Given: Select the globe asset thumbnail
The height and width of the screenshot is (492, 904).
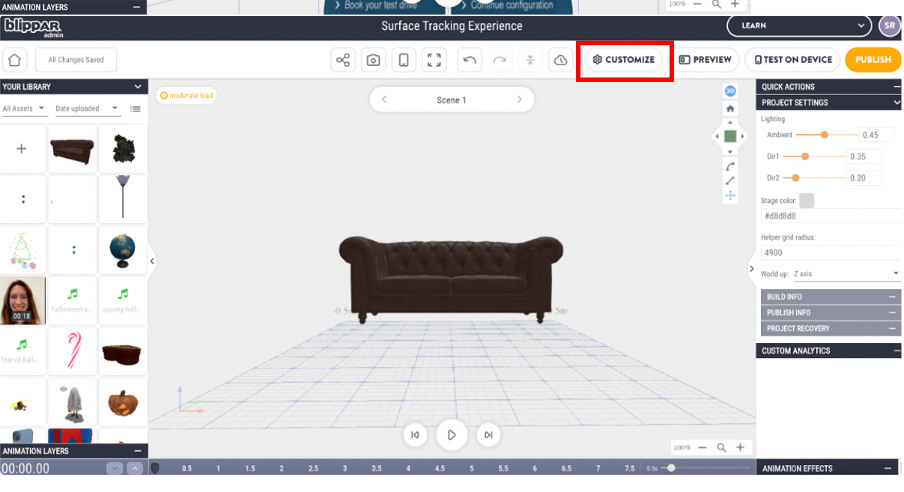Looking at the screenshot, I should 122,251.
